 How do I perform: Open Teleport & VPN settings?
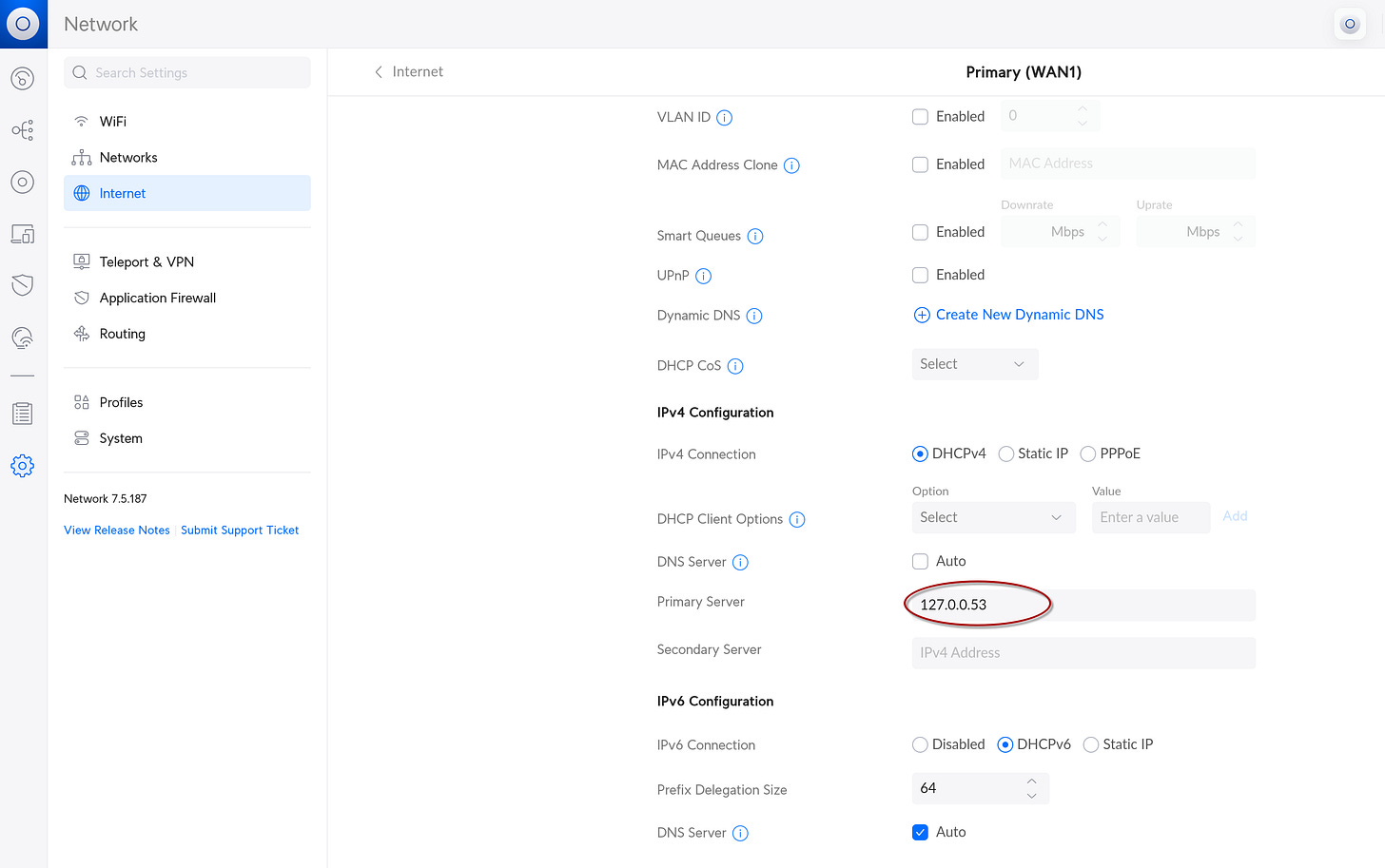[x=187, y=261]
